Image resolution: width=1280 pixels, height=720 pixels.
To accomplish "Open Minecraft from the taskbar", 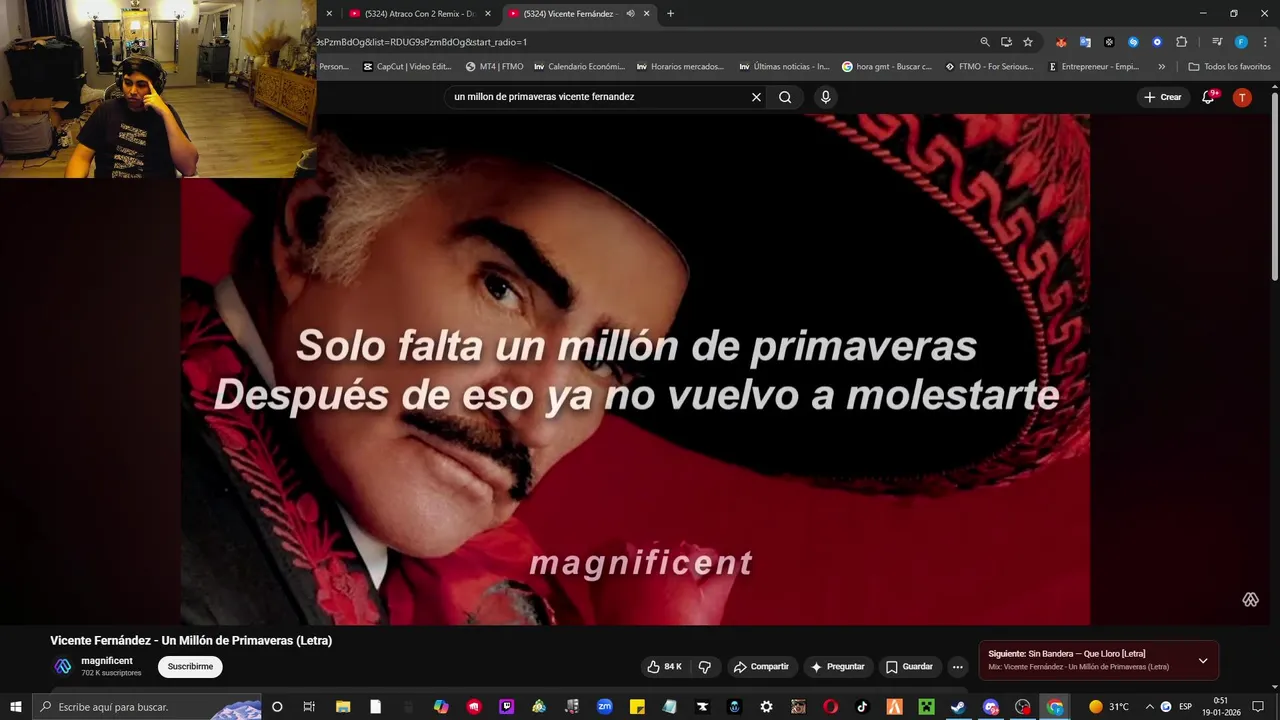I will [926, 707].
